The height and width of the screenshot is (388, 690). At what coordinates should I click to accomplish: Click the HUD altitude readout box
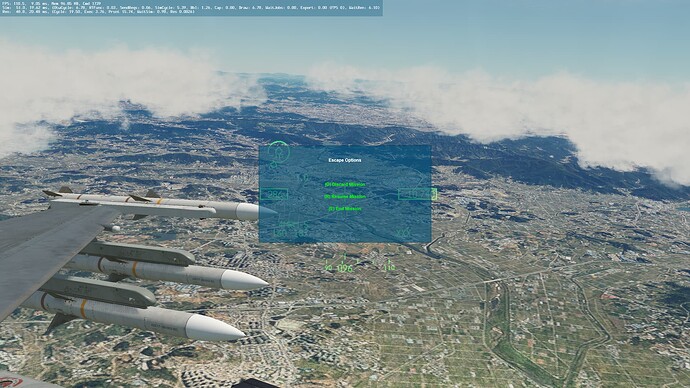coord(417,194)
